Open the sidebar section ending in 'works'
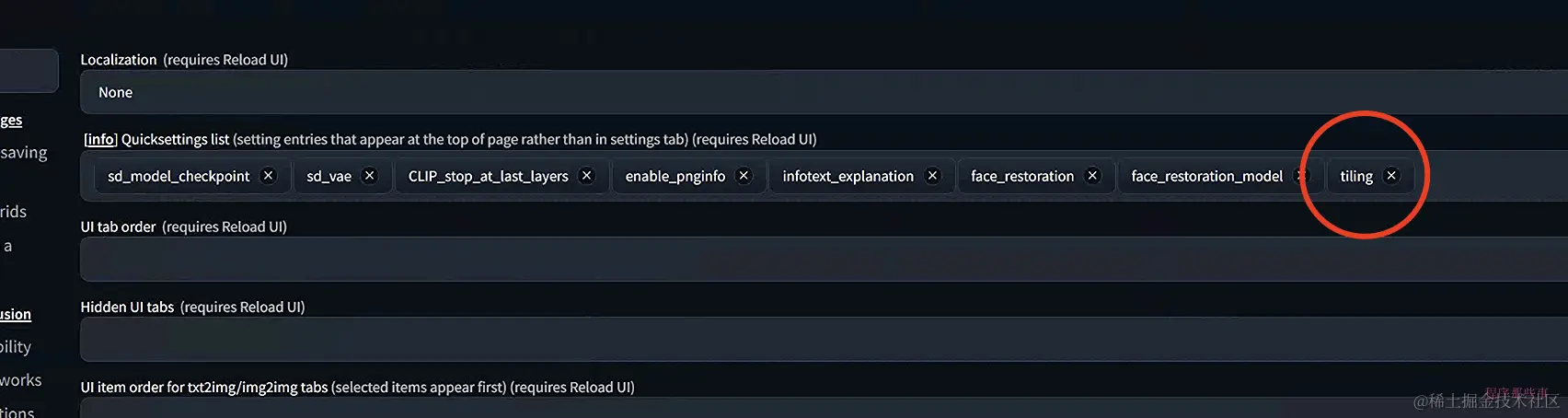Viewport: 1568px width, 418px height. click(x=21, y=380)
